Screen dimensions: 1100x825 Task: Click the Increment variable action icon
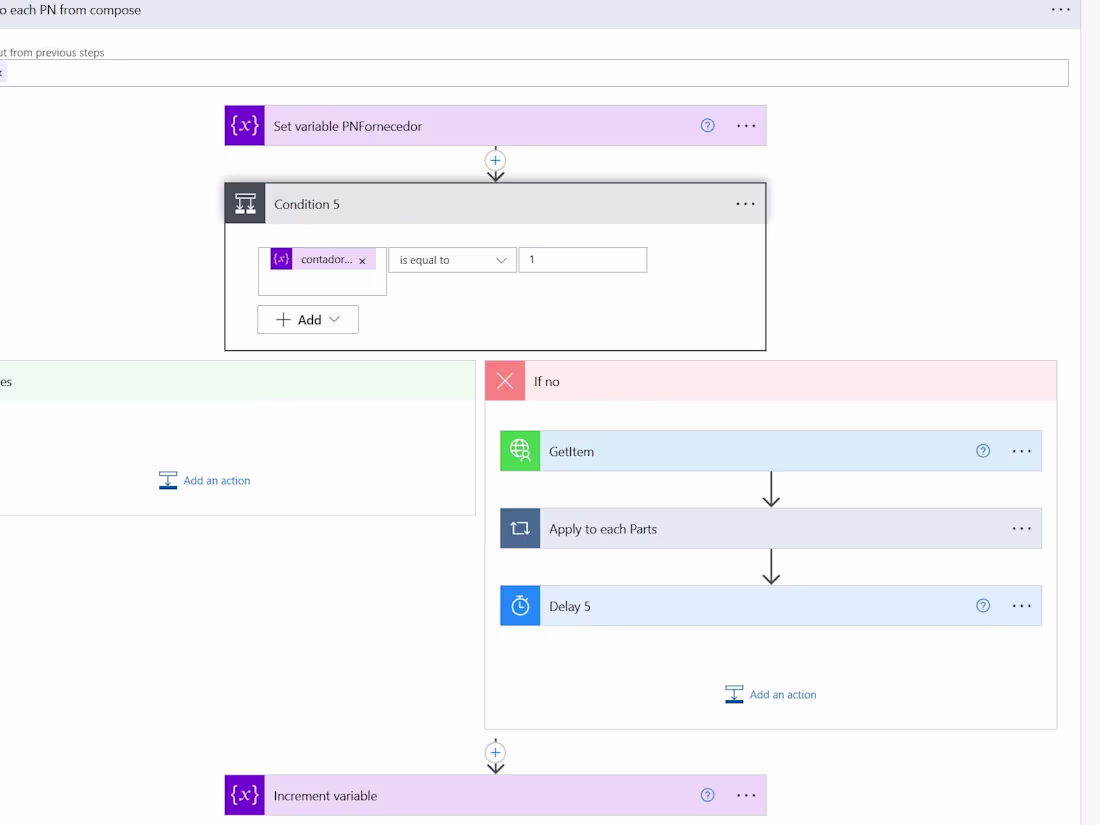tap(244, 794)
